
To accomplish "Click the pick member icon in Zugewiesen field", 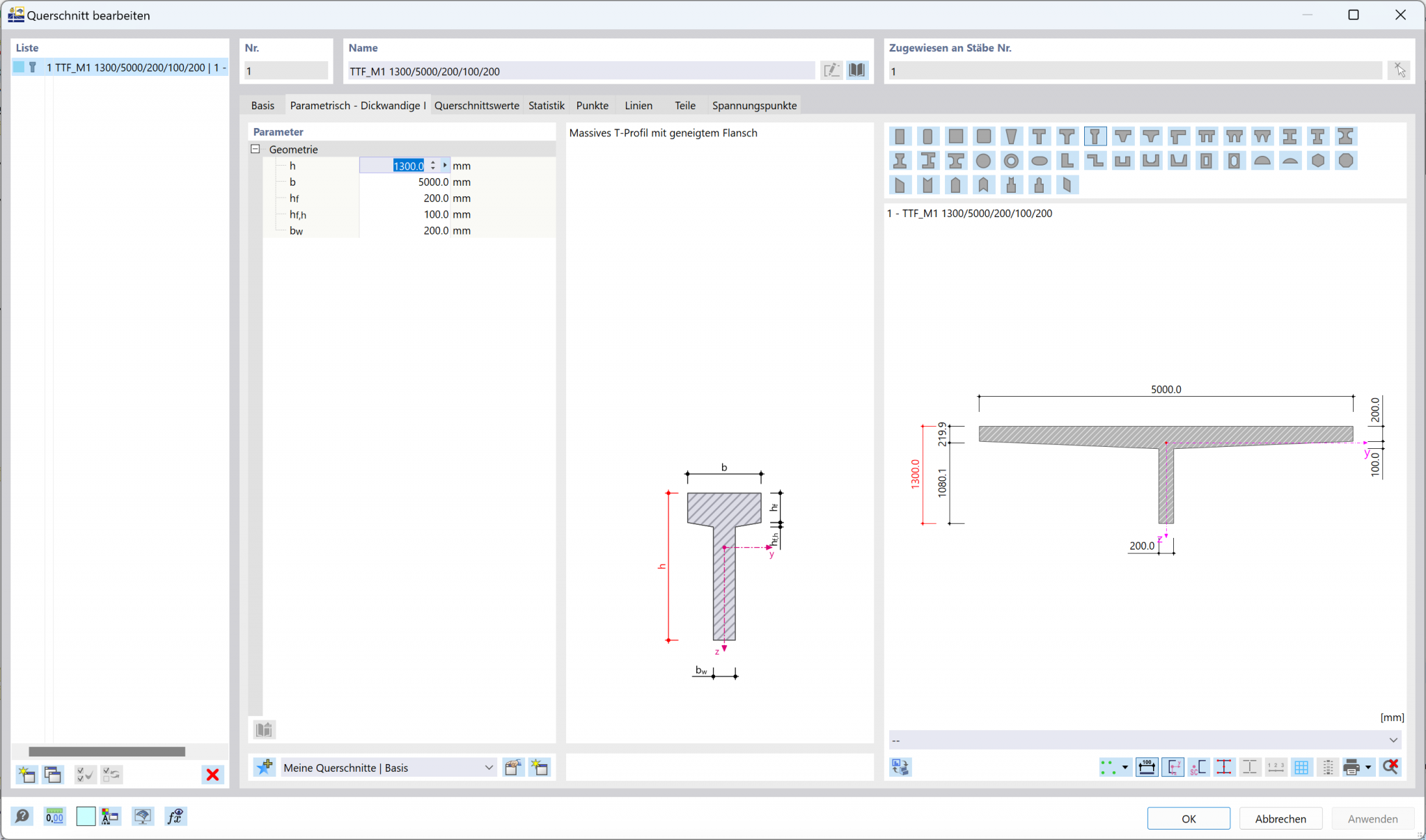I will pyautogui.click(x=1400, y=70).
